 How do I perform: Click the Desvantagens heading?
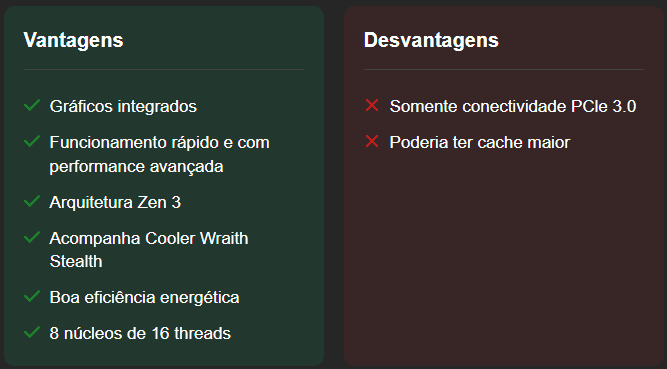(431, 40)
